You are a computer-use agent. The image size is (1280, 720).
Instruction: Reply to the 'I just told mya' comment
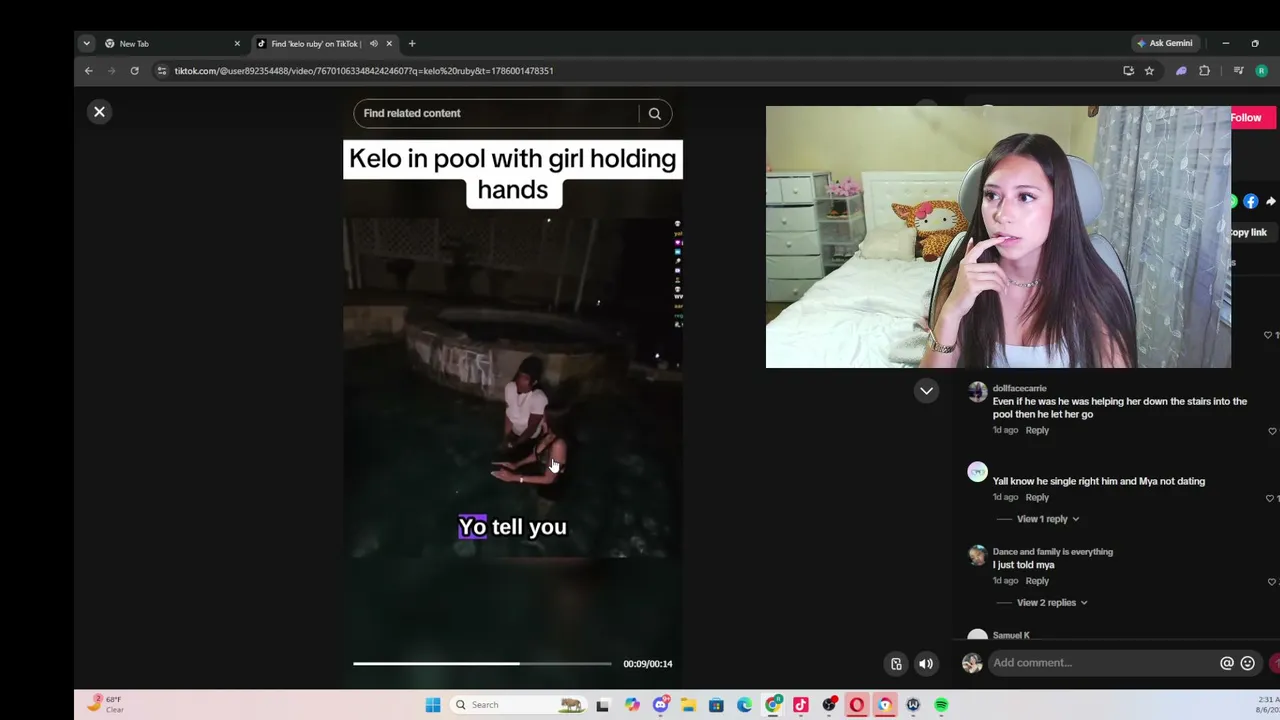[x=1037, y=581]
